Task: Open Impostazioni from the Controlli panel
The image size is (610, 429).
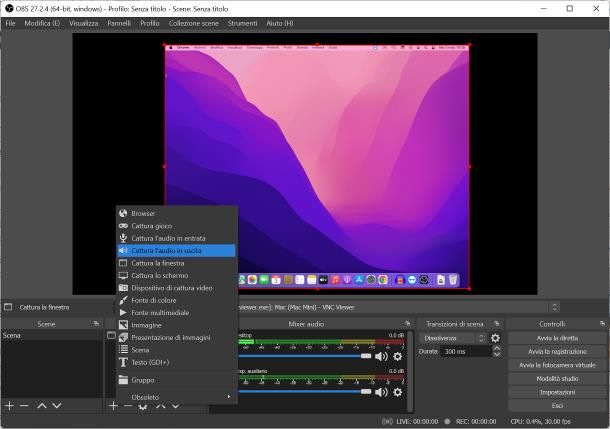Action: click(557, 392)
